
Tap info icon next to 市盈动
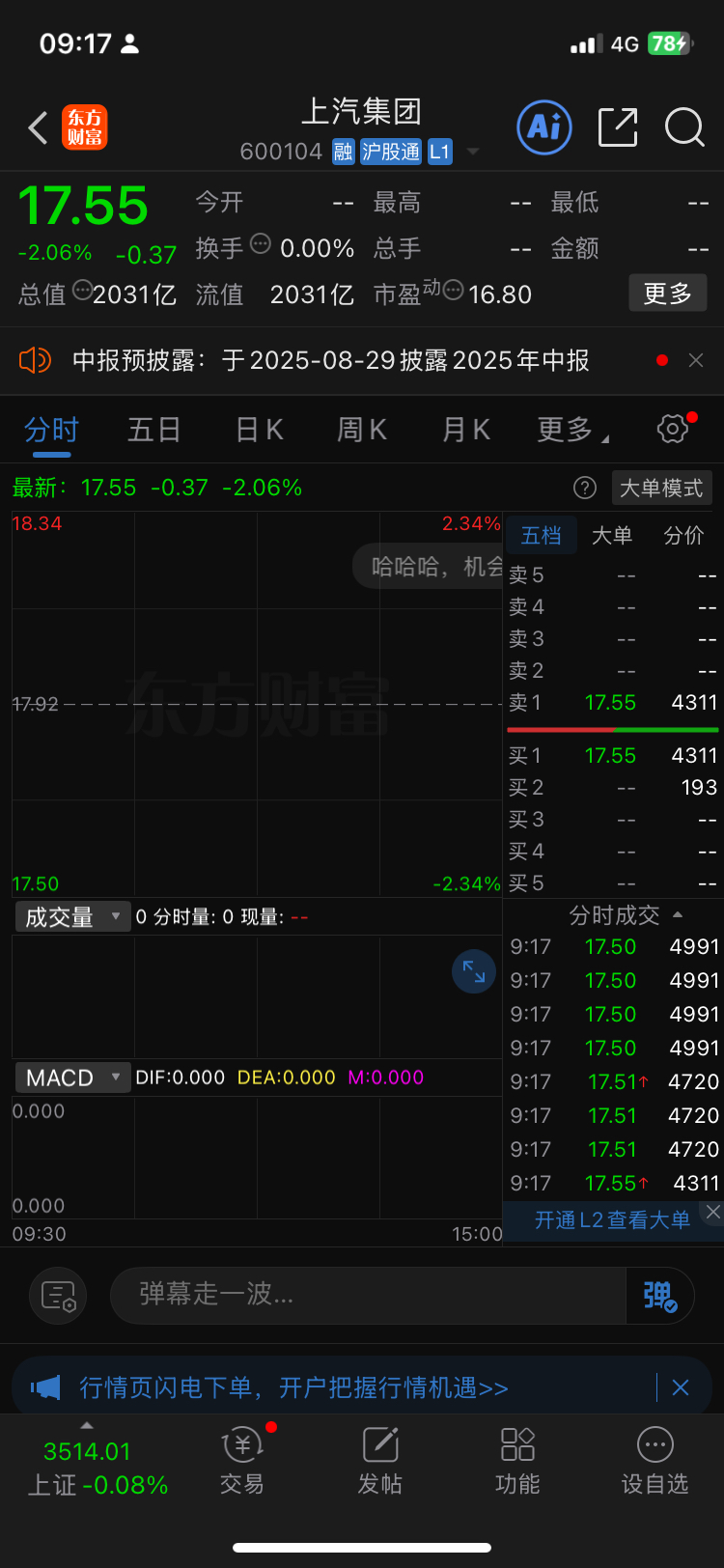(x=453, y=289)
